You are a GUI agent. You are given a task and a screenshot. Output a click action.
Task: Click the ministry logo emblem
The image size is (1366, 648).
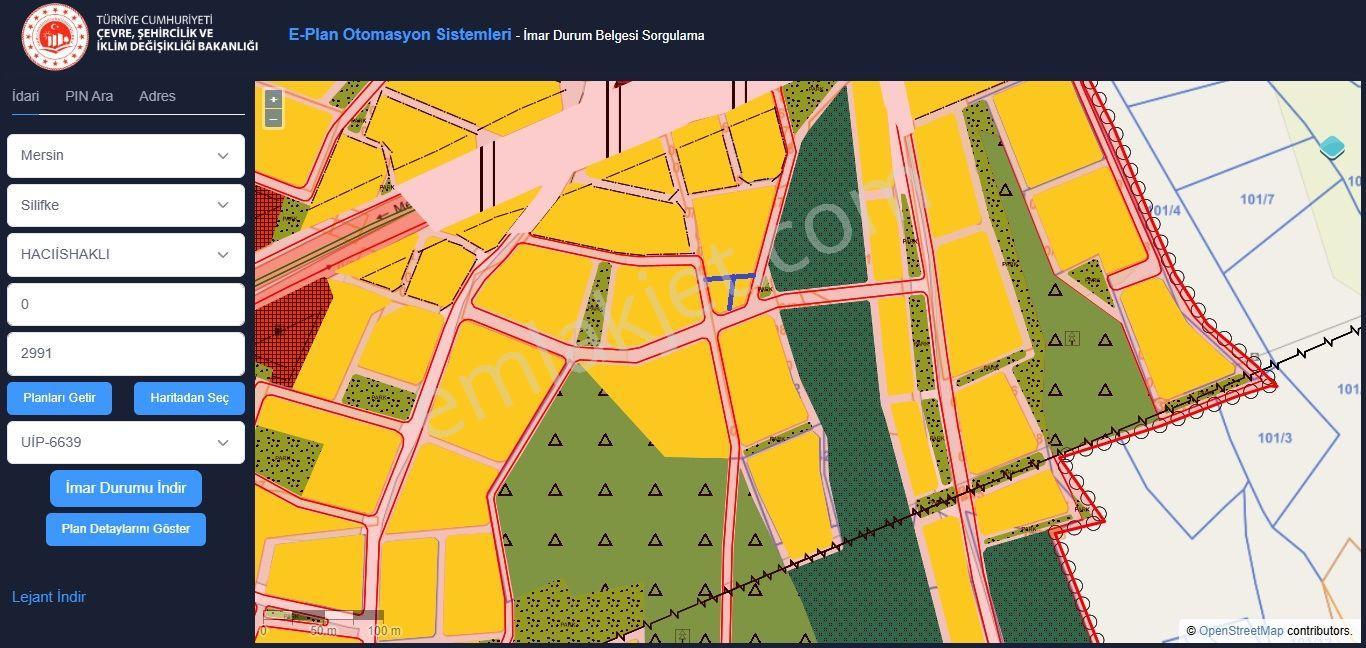pyautogui.click(x=54, y=37)
